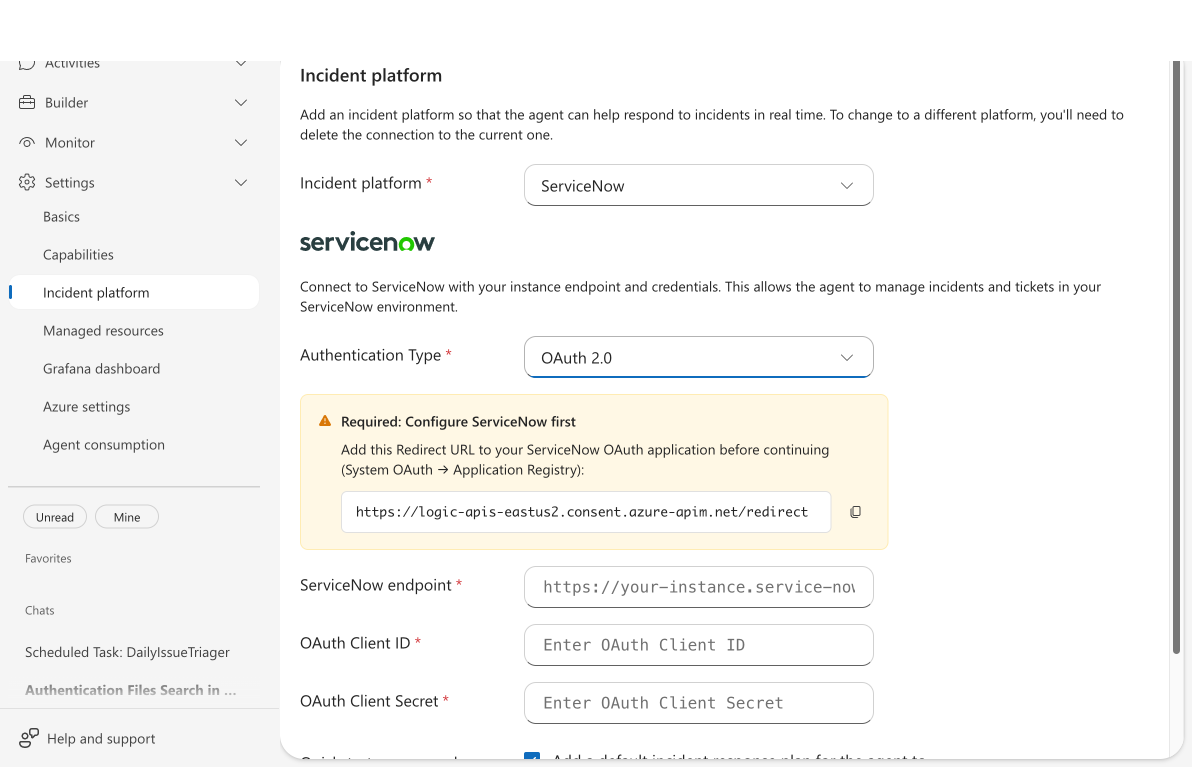The height and width of the screenshot is (767, 1192).
Task: Collapse the Activities section chevron
Action: (x=241, y=64)
